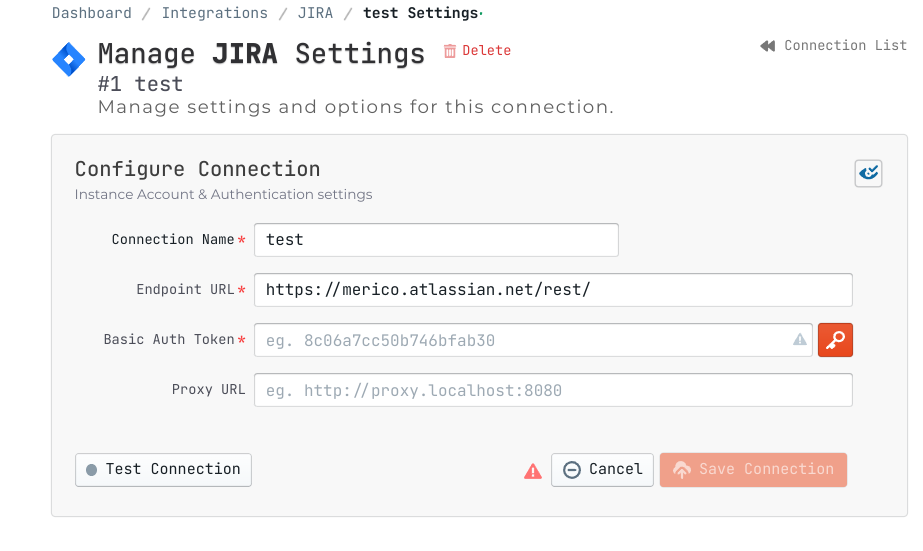Open the Connection List link

(845, 46)
